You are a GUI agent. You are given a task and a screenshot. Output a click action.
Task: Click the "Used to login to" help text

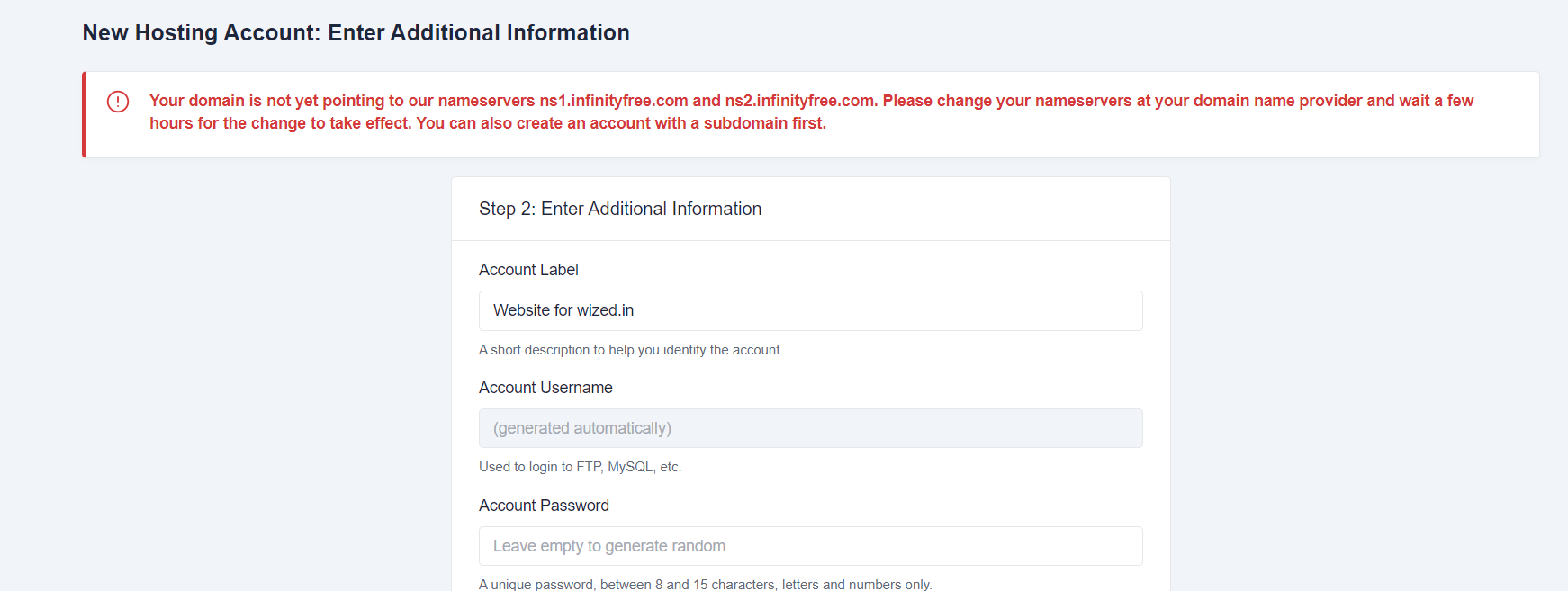[x=580, y=467]
